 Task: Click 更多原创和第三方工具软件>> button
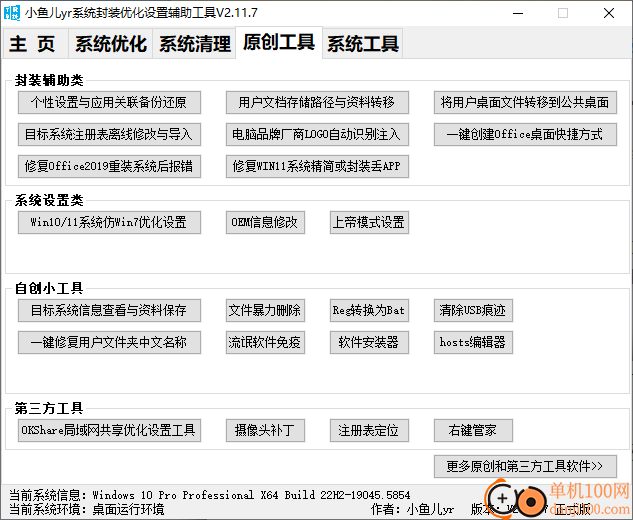(x=525, y=467)
